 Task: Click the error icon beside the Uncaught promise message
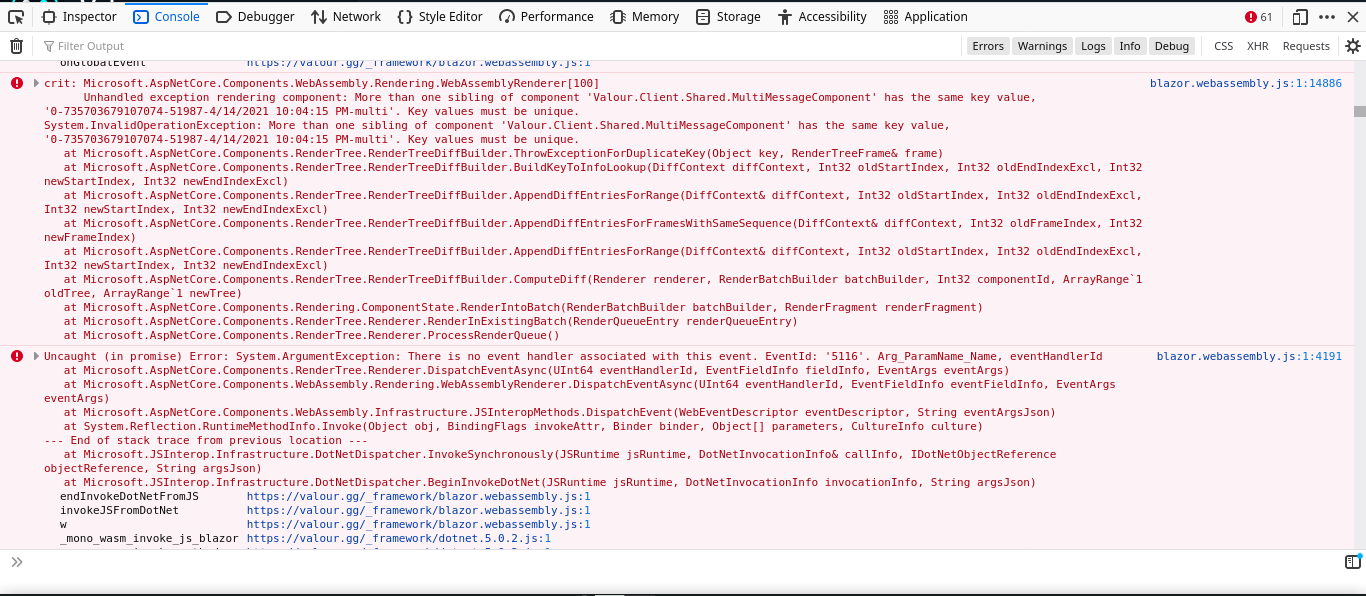(16, 356)
